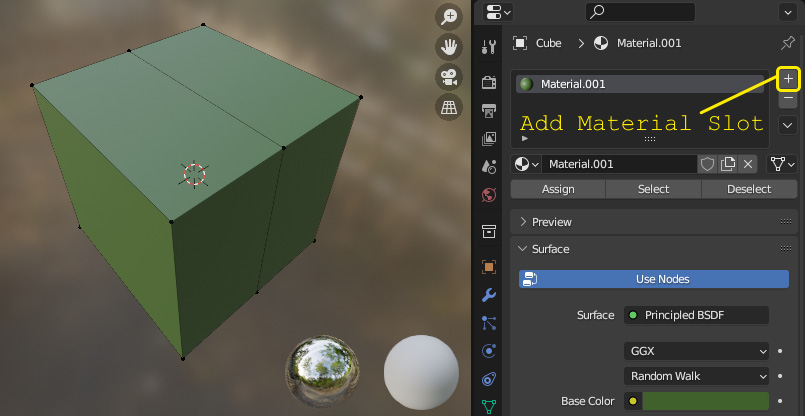Duplicate material with new material icon
Viewport: 805px width, 416px height.
[727, 164]
